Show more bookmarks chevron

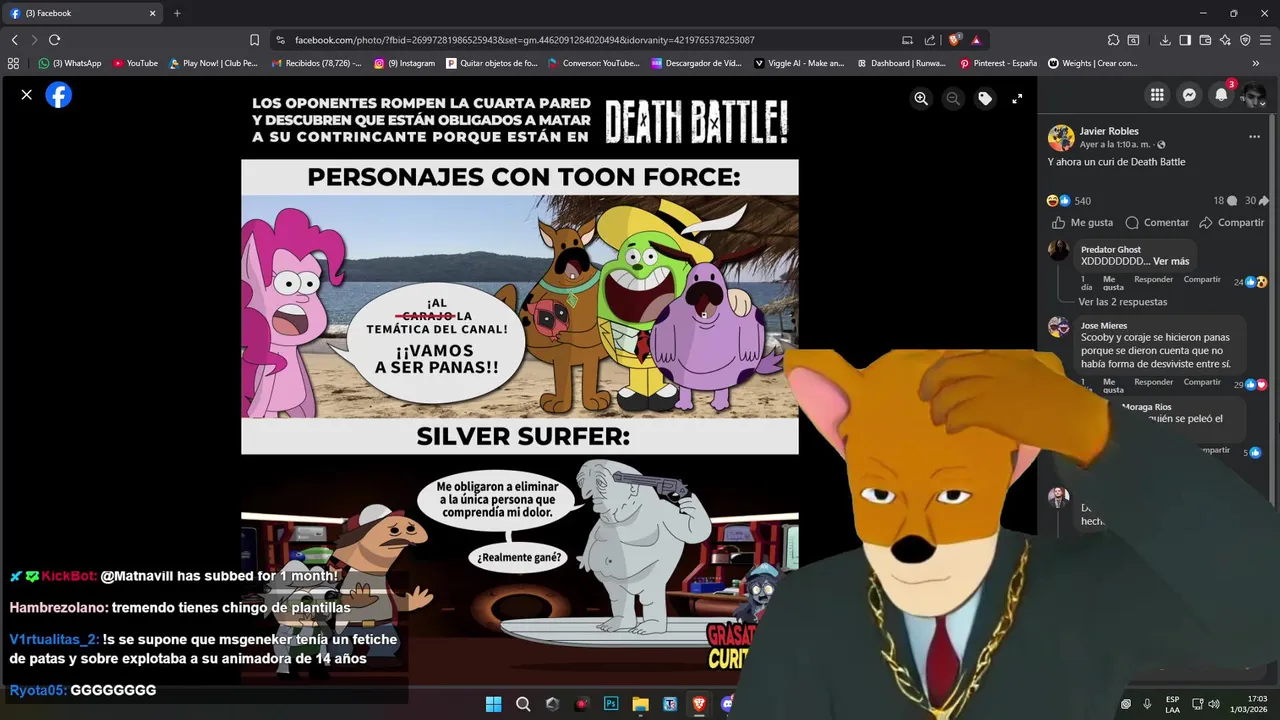tap(1256, 63)
